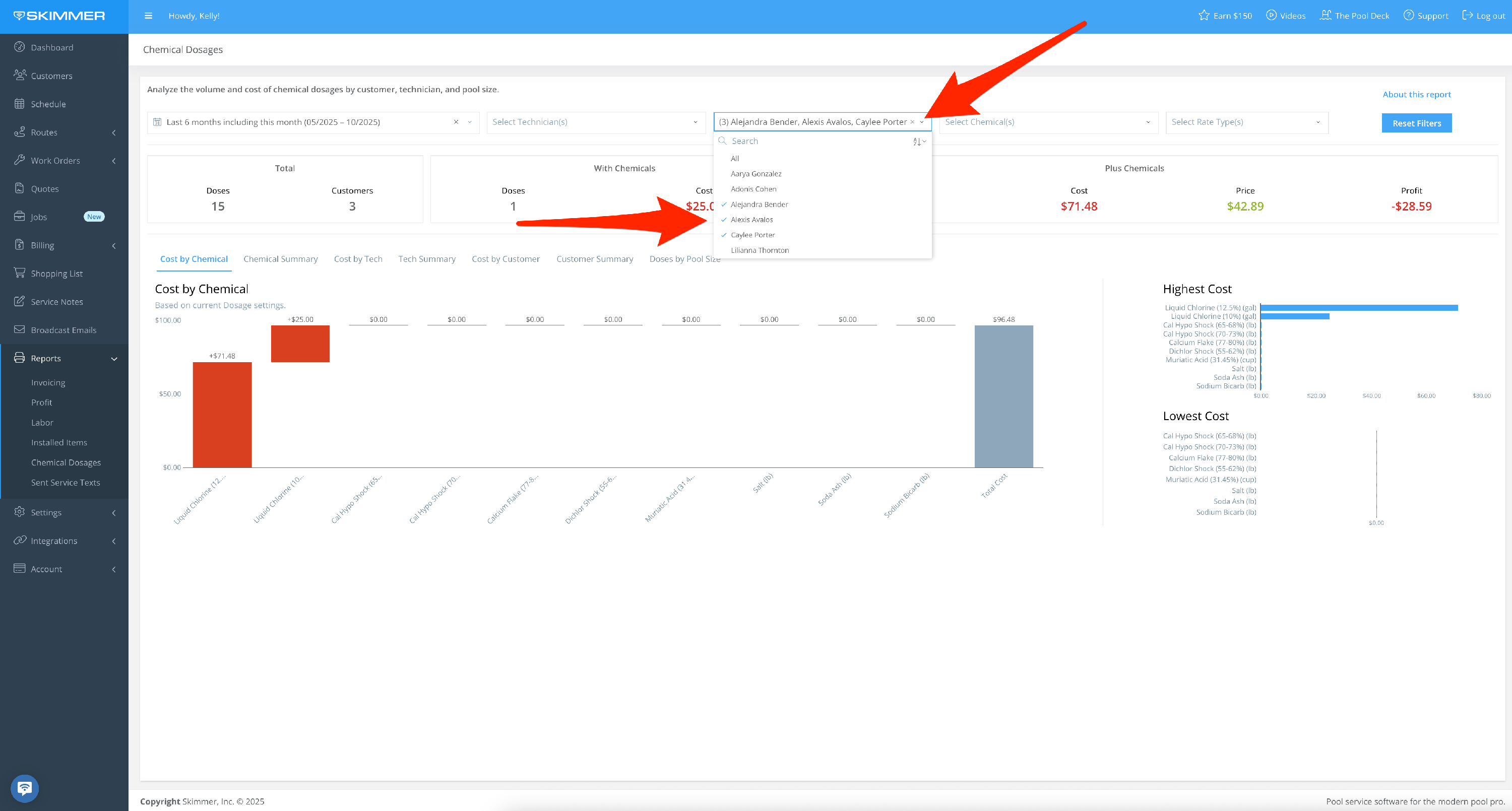
Task: Click the hamburger menu icon
Action: [x=149, y=16]
